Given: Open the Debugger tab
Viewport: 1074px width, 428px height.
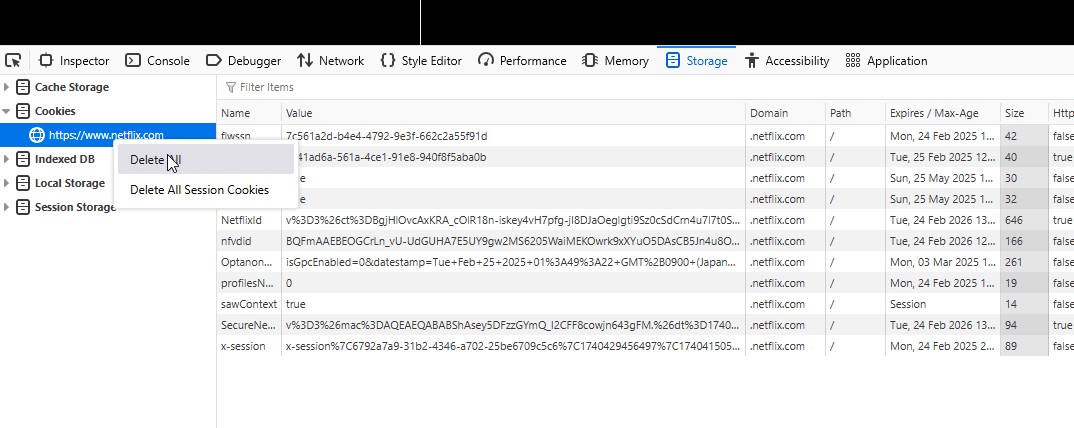Looking at the screenshot, I should (x=244, y=61).
